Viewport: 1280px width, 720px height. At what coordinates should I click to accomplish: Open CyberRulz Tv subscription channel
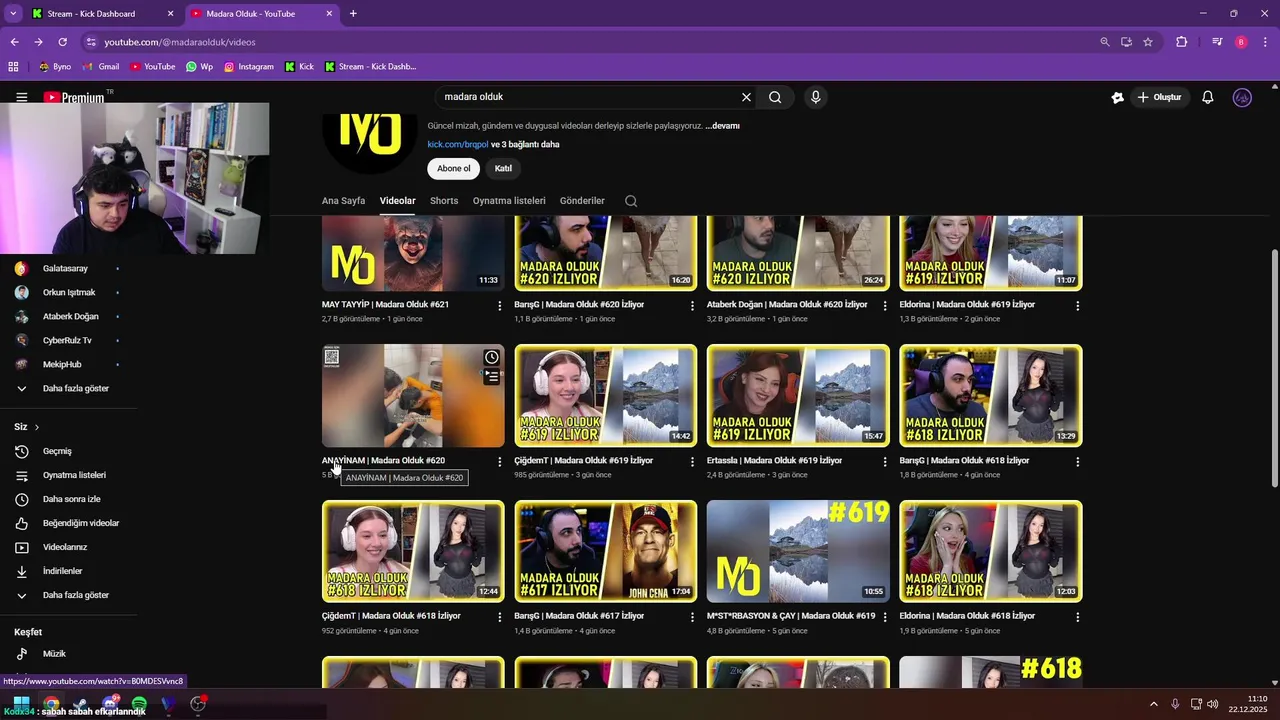(x=66, y=341)
